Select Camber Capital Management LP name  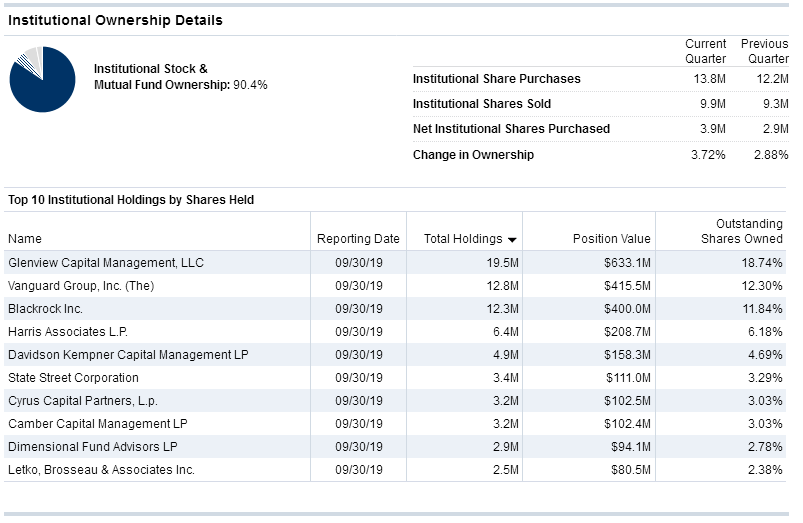(98, 424)
